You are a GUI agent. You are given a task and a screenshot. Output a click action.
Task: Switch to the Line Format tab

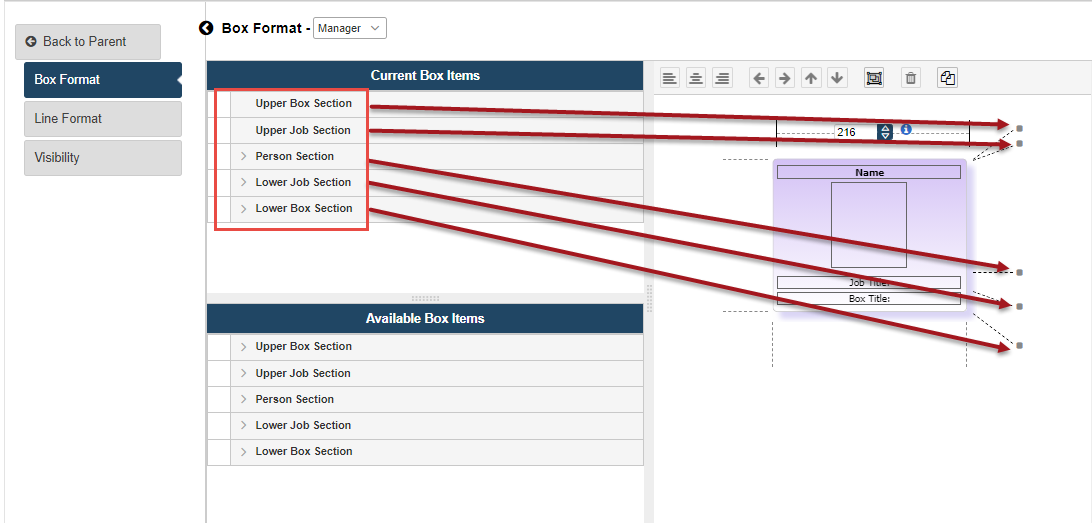click(103, 118)
